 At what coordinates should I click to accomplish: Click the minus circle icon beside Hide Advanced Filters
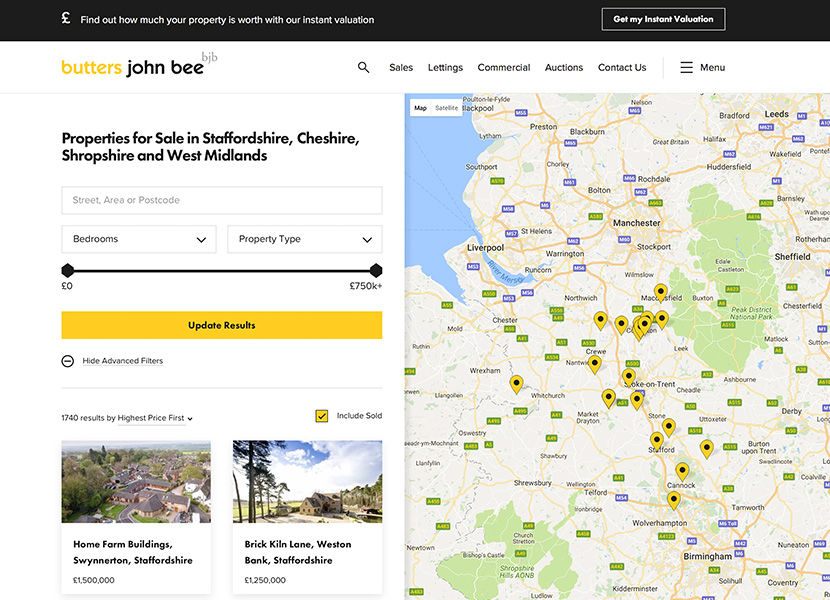click(68, 361)
